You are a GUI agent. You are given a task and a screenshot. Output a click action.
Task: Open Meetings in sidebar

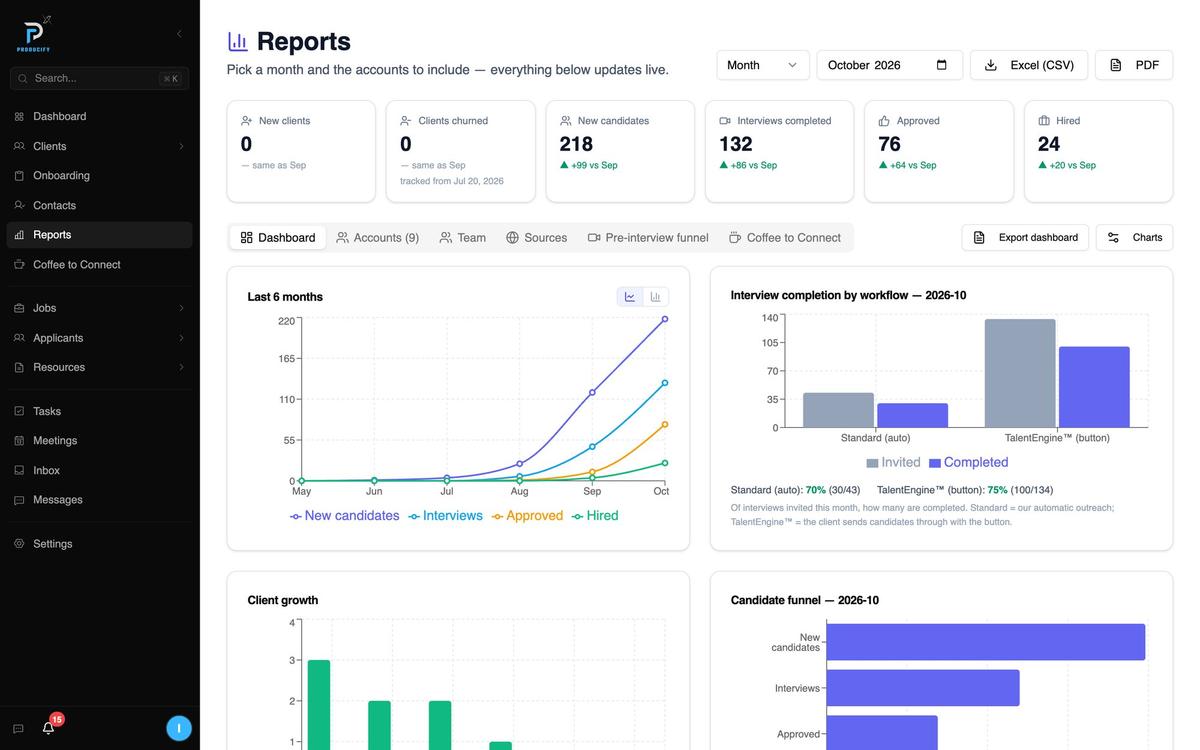[100, 440]
